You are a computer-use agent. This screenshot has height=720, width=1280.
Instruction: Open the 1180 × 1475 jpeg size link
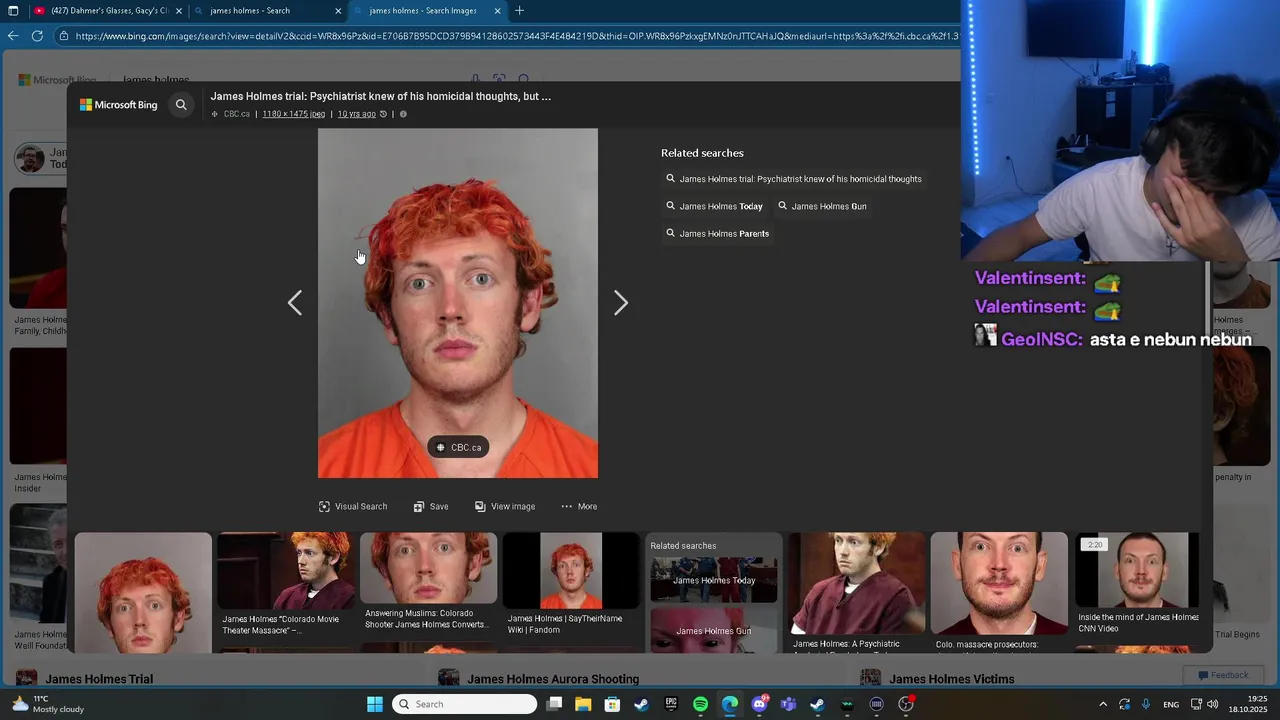[x=293, y=114]
